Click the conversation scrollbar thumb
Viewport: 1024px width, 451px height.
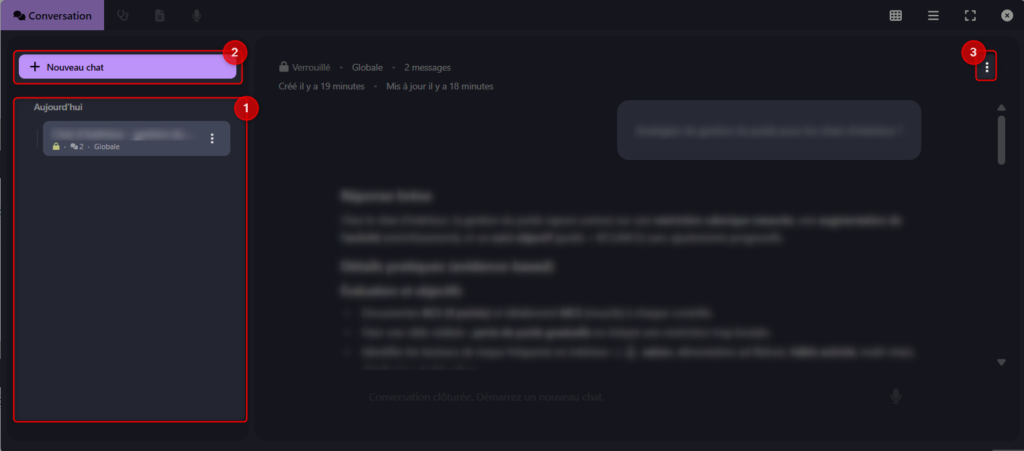pos(1002,140)
